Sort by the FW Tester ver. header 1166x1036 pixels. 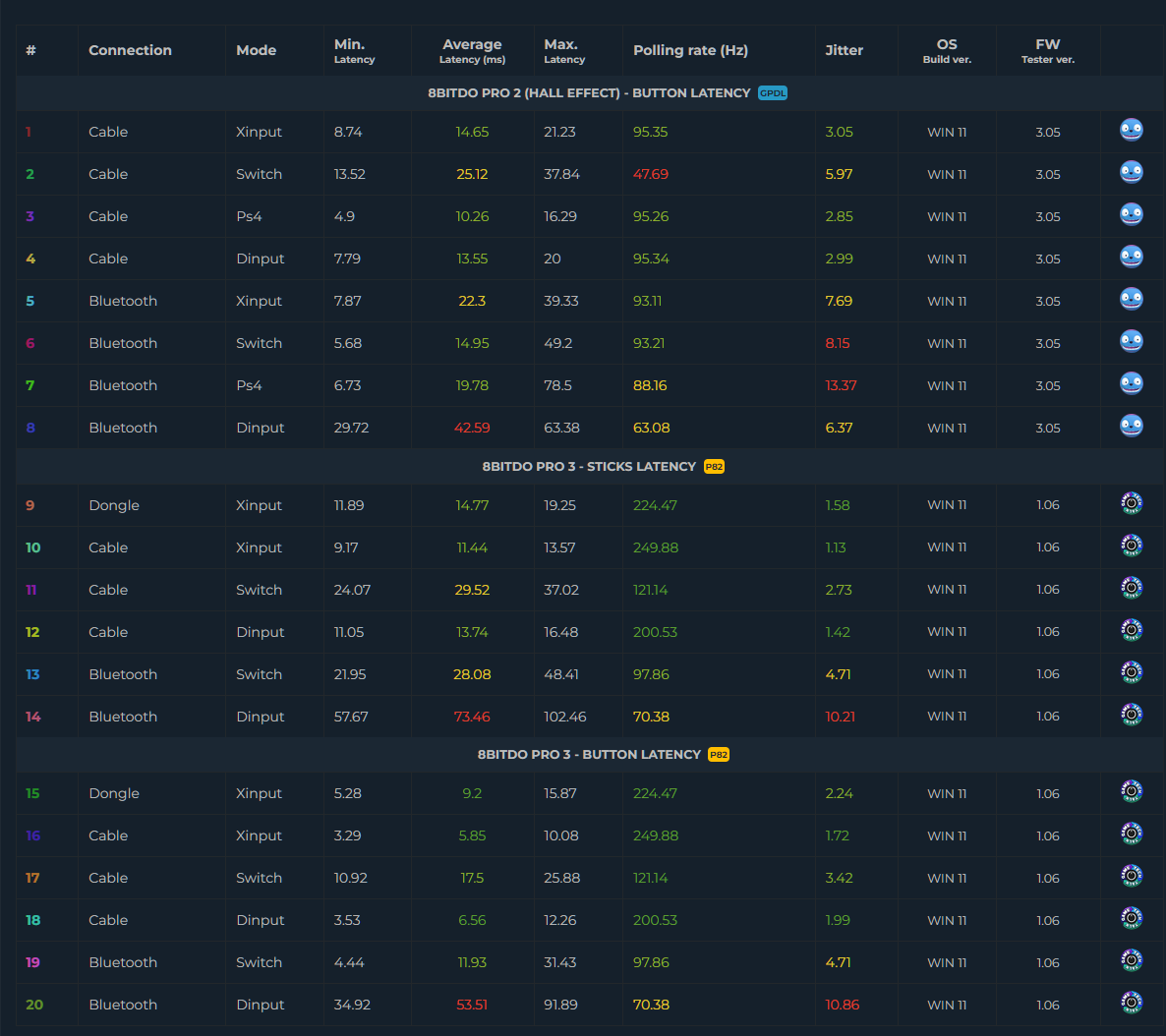coord(1048,50)
